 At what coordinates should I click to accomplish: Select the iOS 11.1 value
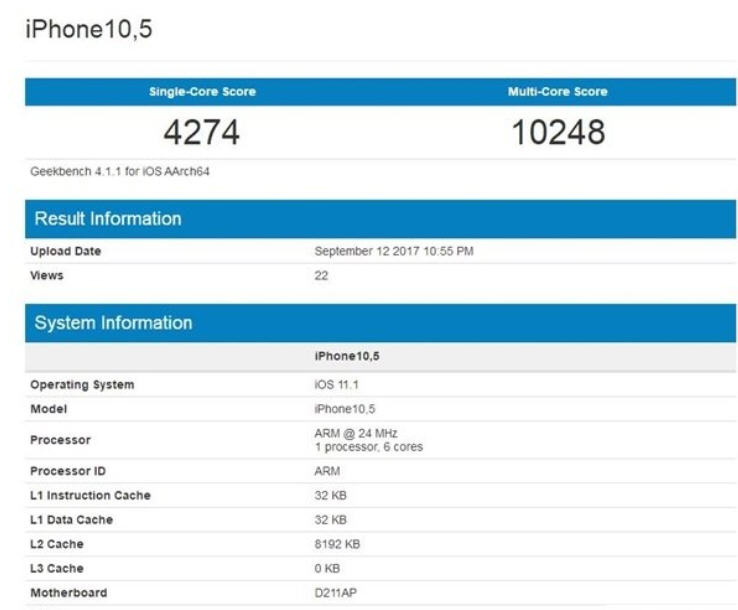[337, 385]
